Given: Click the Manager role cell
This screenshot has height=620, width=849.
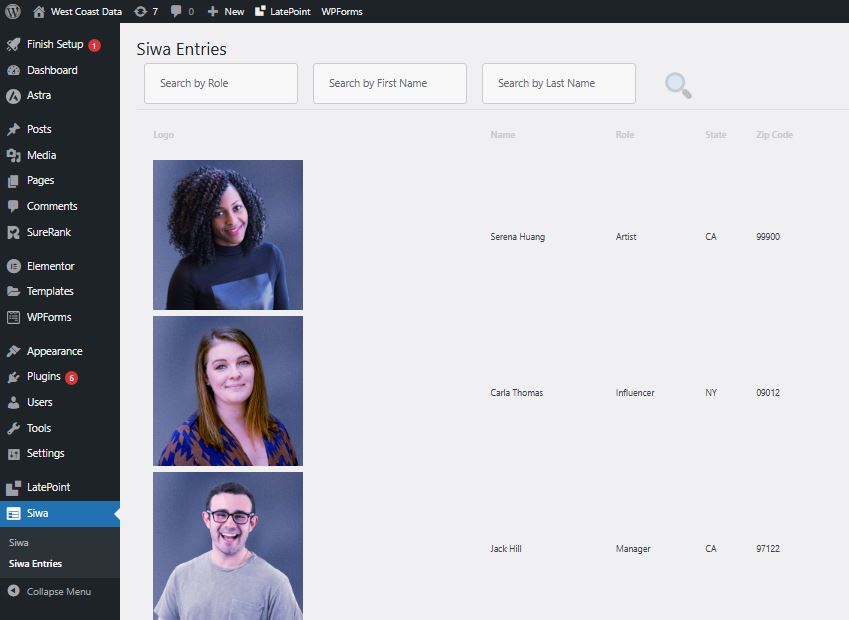Looking at the screenshot, I should [x=633, y=549].
